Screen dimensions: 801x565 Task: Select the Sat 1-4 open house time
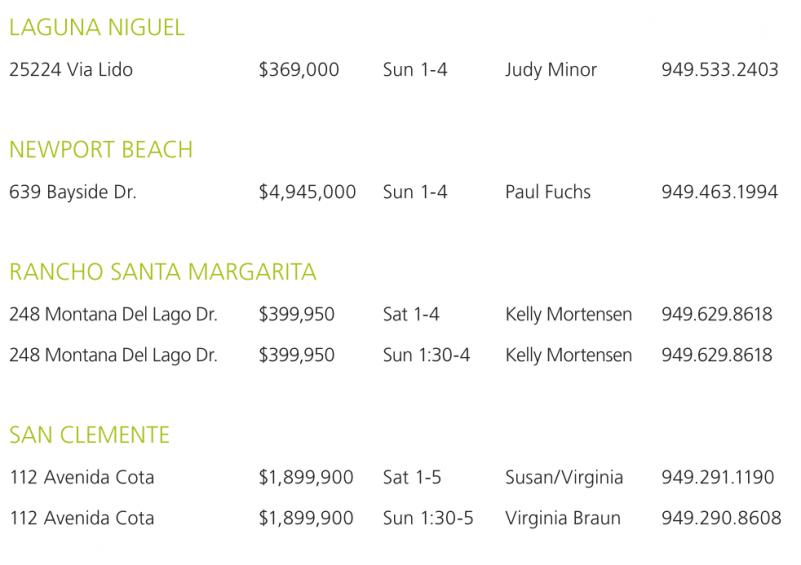(x=411, y=314)
